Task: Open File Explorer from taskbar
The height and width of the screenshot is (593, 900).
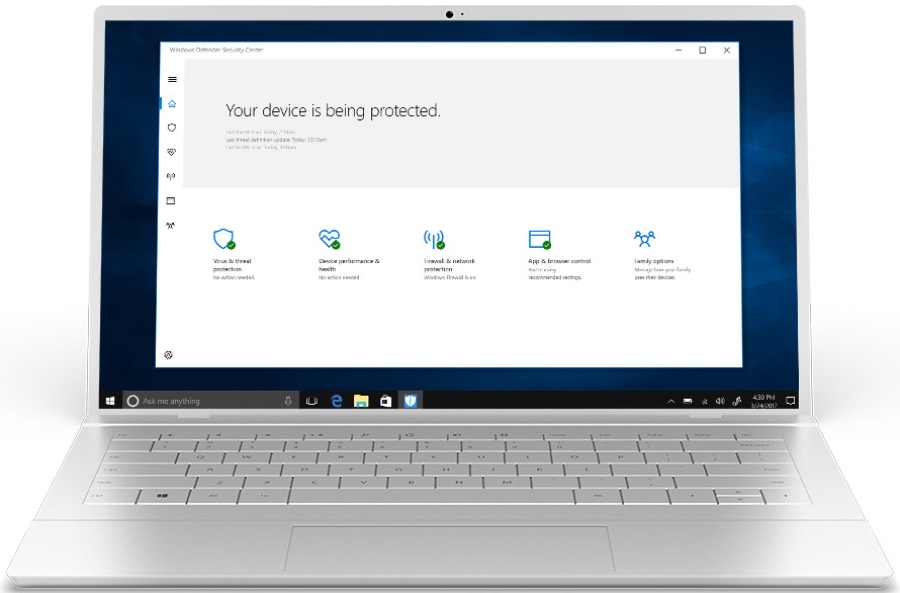Action: [x=361, y=401]
